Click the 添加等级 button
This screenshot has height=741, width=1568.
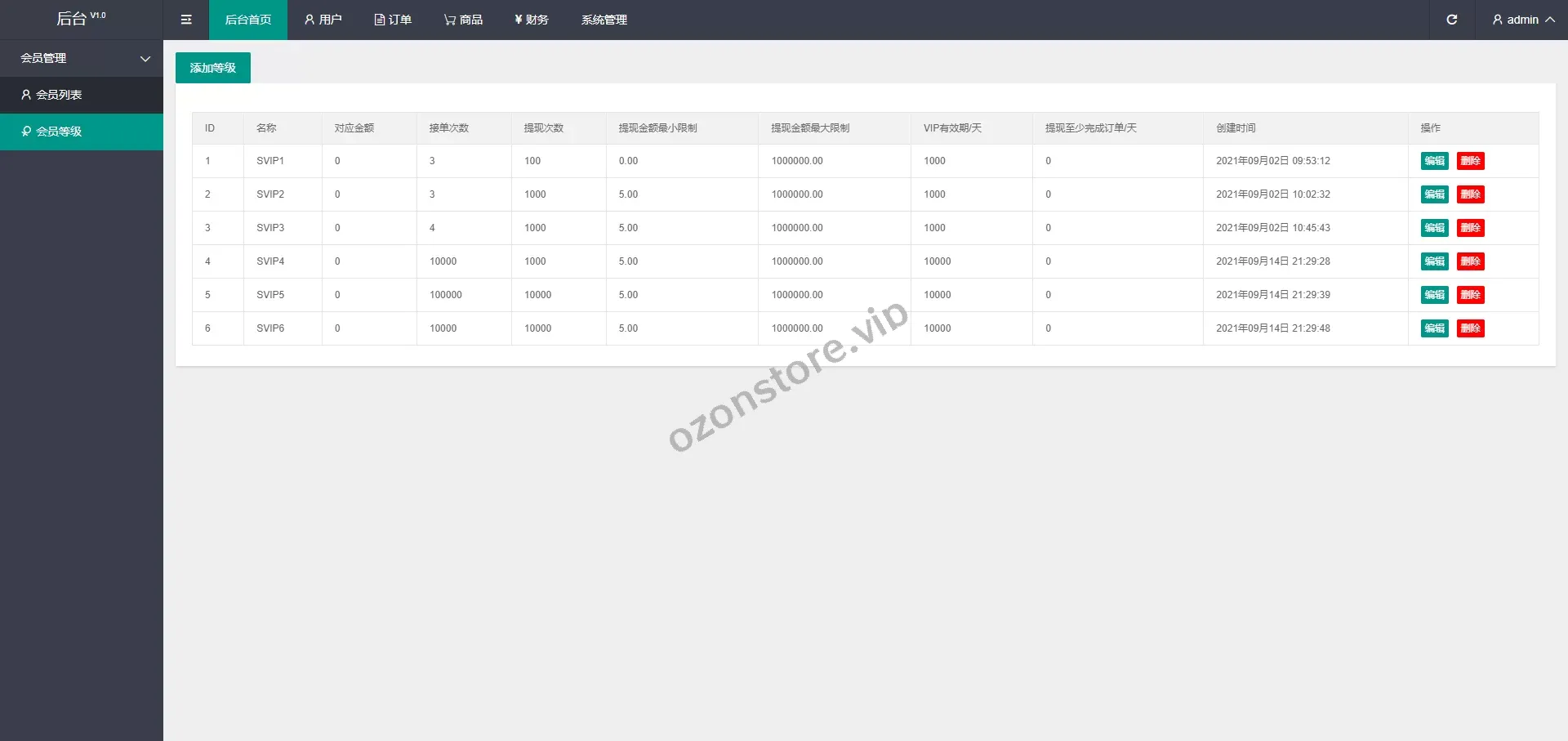[213, 68]
